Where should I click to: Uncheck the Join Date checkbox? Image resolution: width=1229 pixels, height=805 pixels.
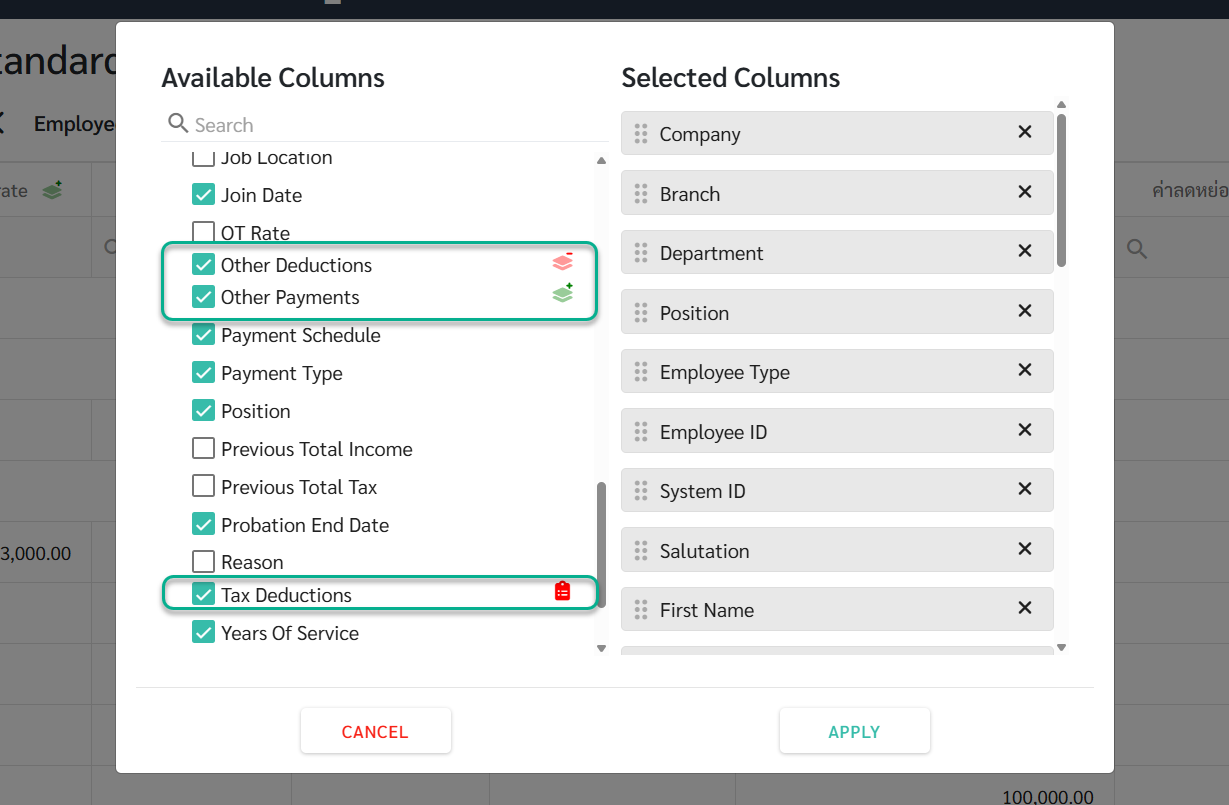tap(203, 195)
